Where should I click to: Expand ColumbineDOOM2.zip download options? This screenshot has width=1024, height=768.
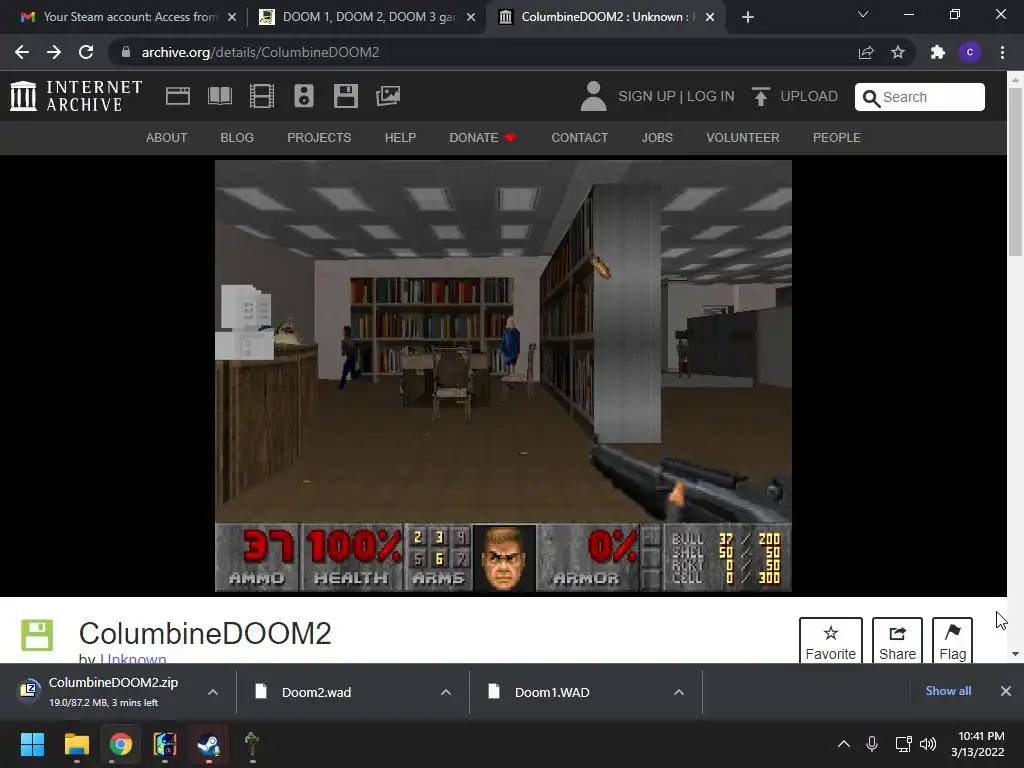(x=213, y=692)
